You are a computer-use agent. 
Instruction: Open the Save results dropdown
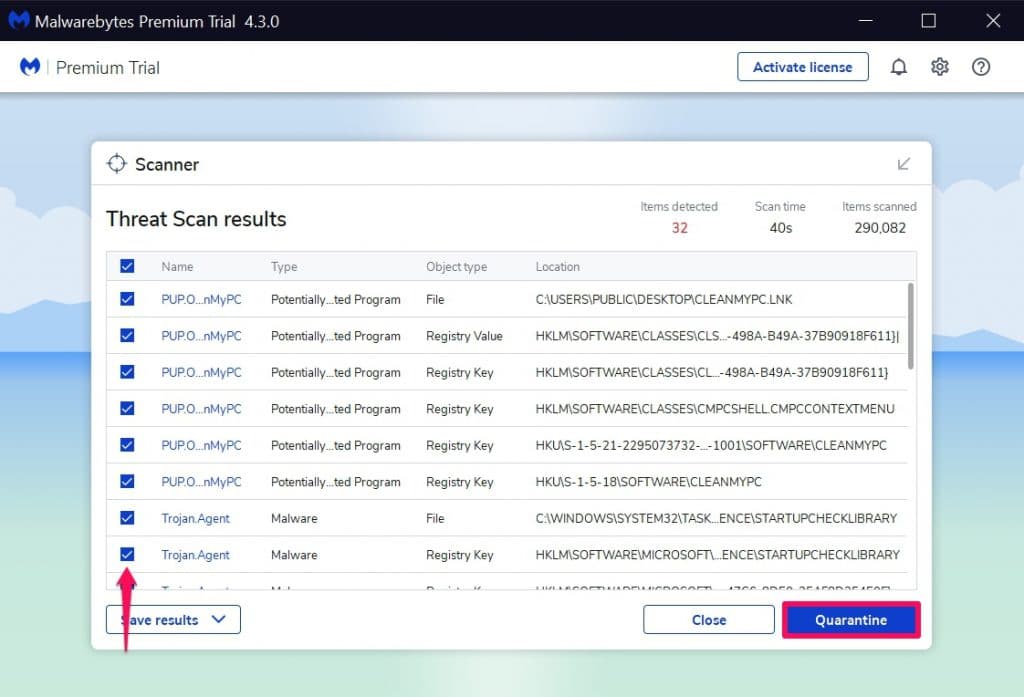tap(173, 619)
